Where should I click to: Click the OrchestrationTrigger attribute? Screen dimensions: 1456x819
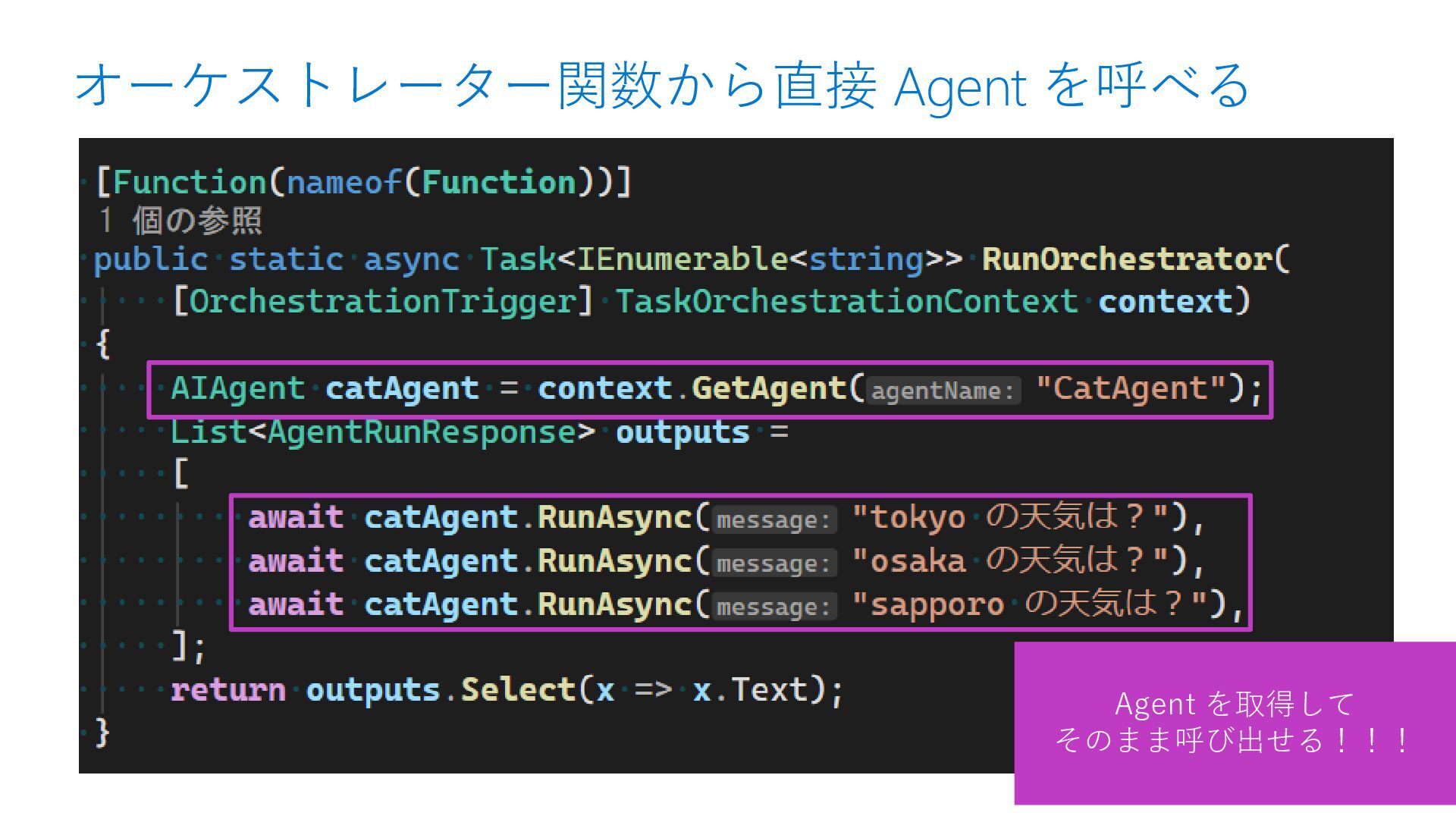click(383, 302)
